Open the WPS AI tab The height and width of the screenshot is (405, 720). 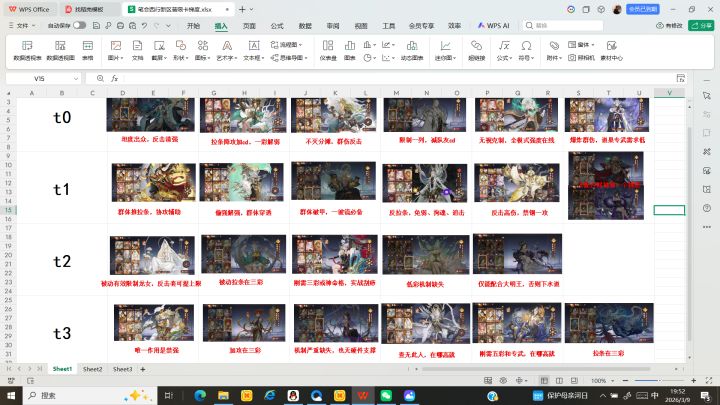(494, 26)
